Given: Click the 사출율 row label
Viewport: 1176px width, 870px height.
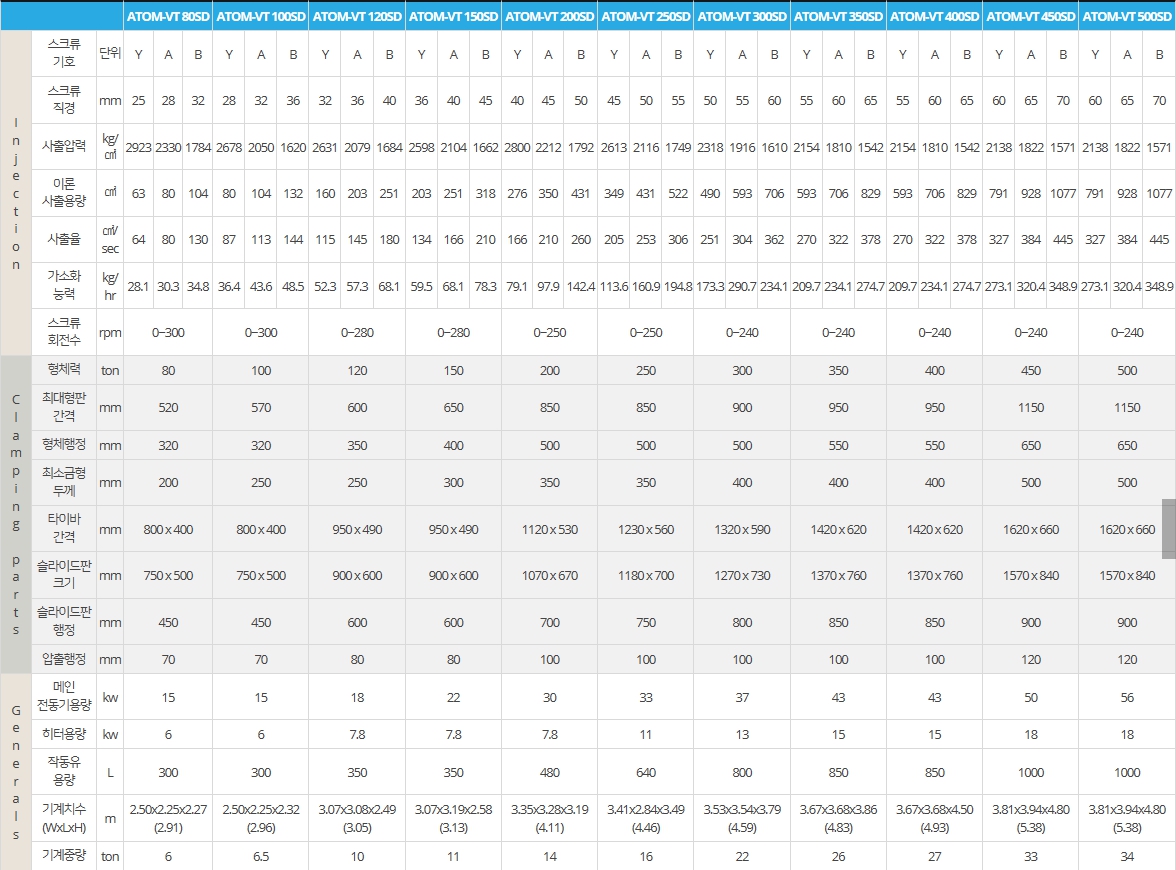Looking at the screenshot, I should (x=64, y=239).
